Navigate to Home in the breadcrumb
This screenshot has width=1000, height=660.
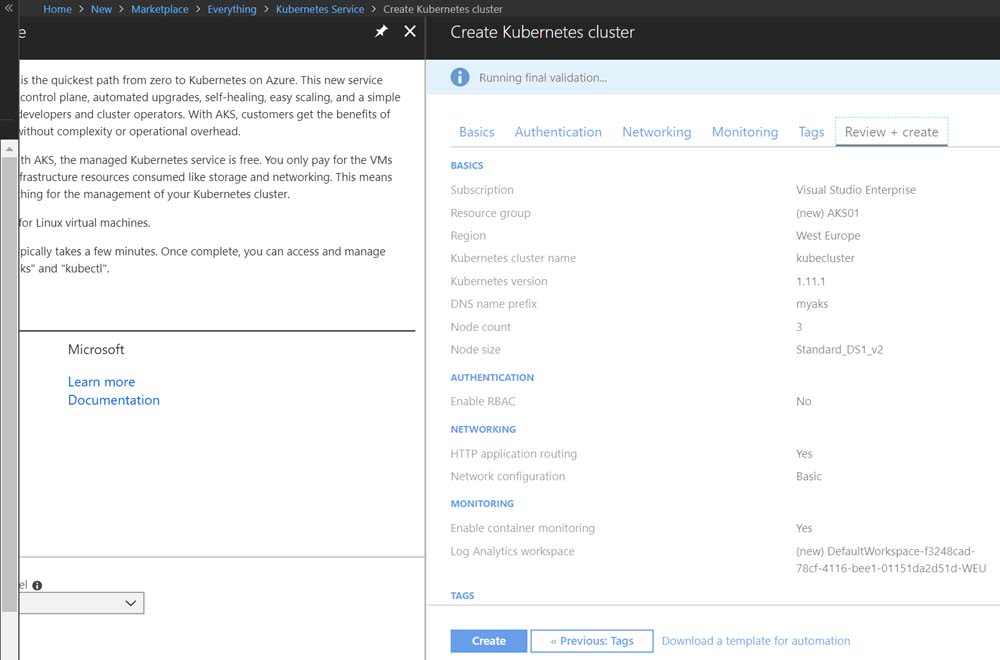click(57, 9)
